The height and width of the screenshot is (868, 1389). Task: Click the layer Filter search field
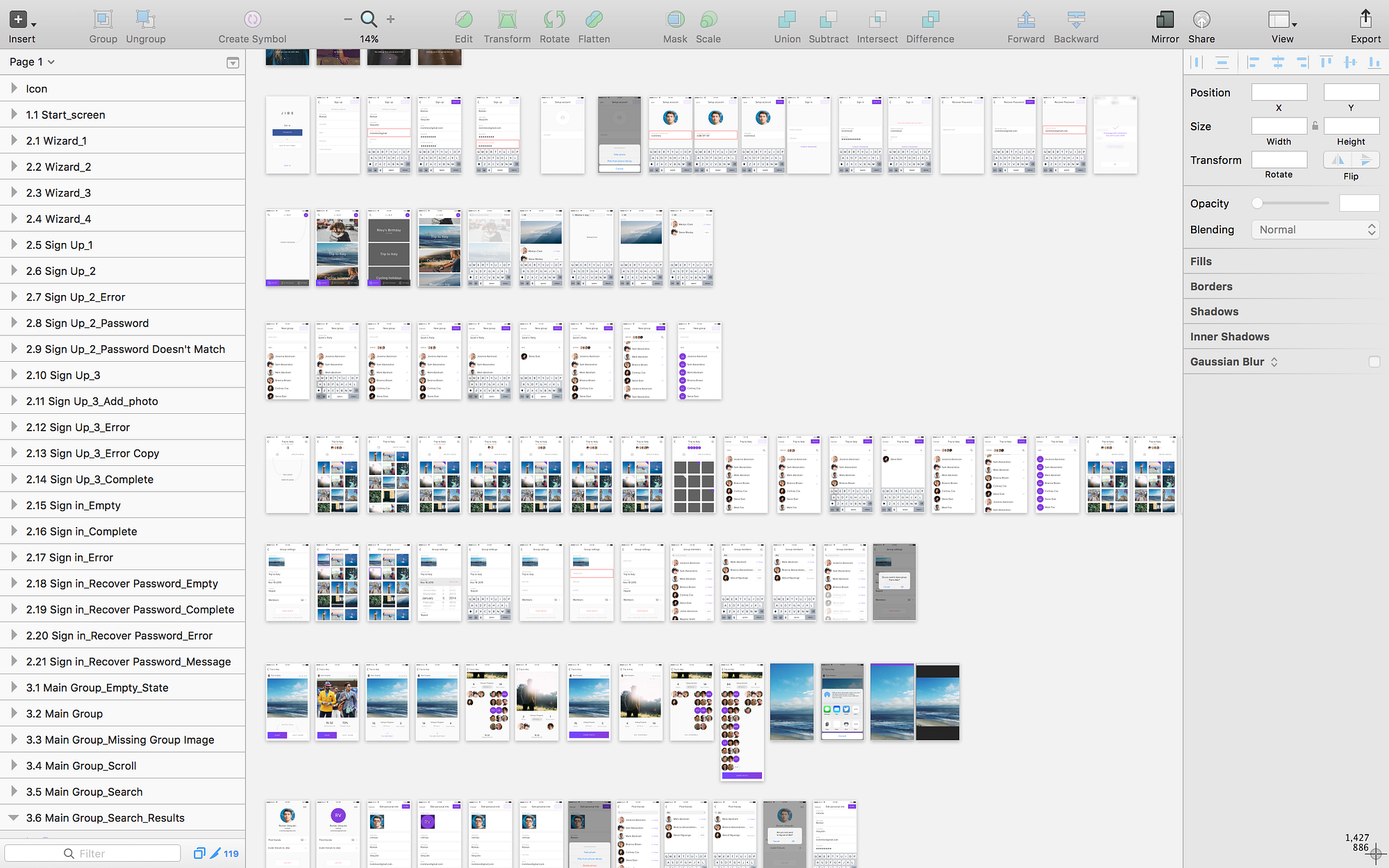pos(92,853)
